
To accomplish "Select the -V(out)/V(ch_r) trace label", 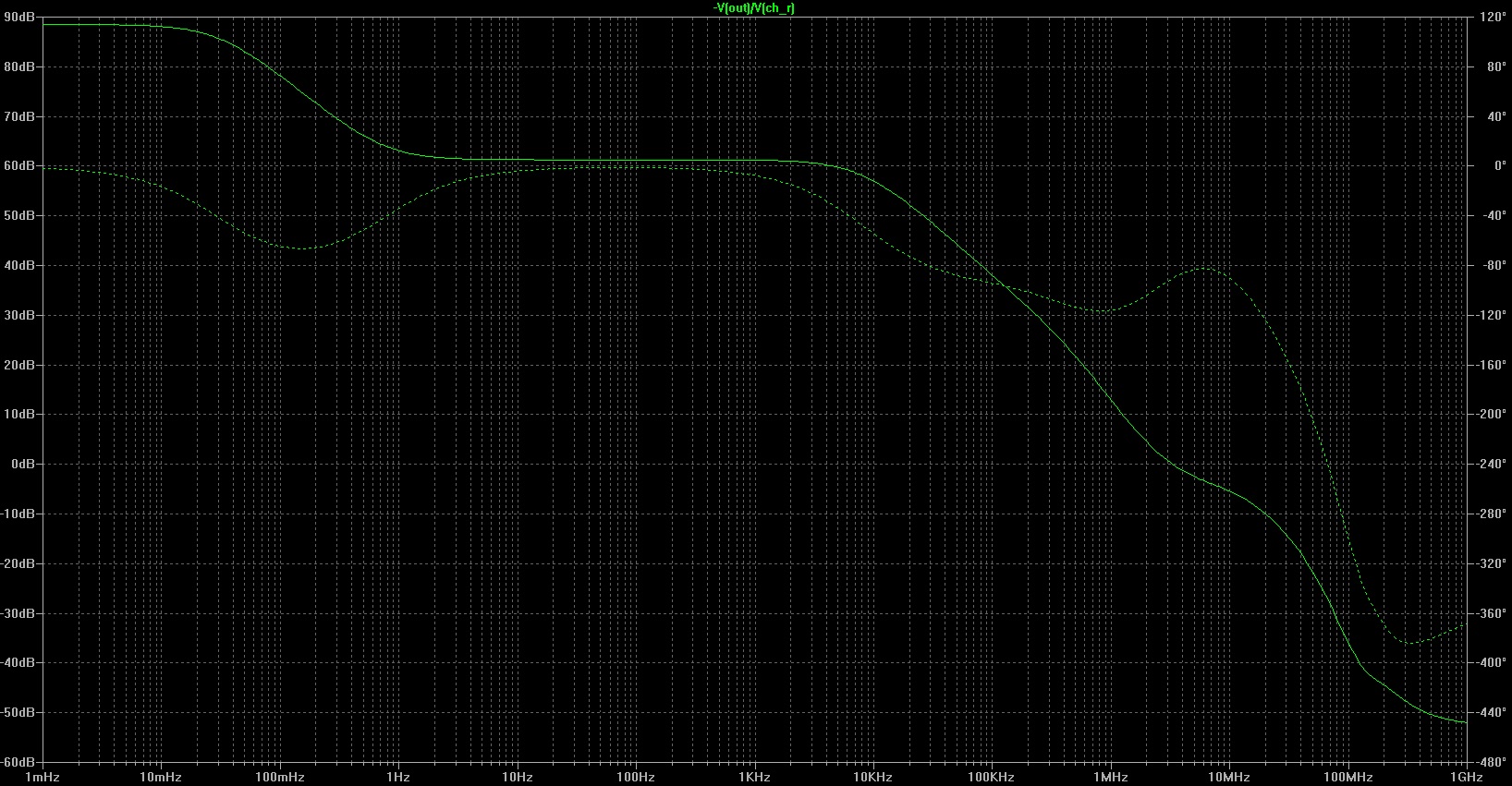I will 754,8.
